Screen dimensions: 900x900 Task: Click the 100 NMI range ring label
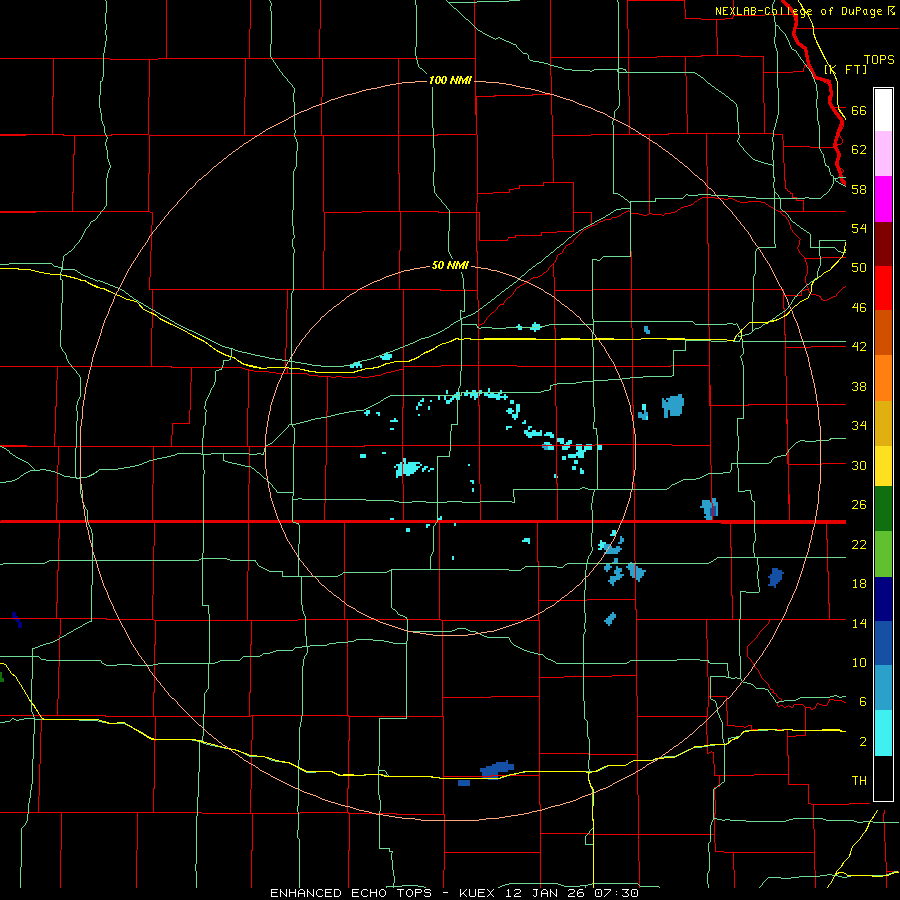[450, 80]
